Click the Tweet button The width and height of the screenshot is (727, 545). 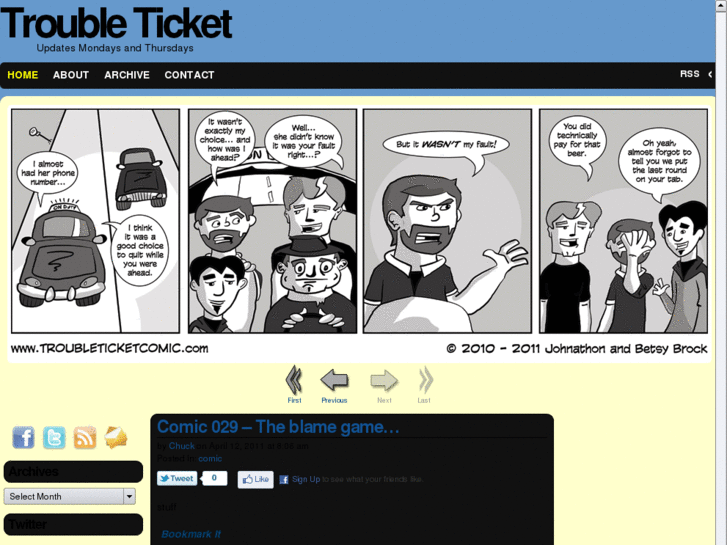point(177,478)
